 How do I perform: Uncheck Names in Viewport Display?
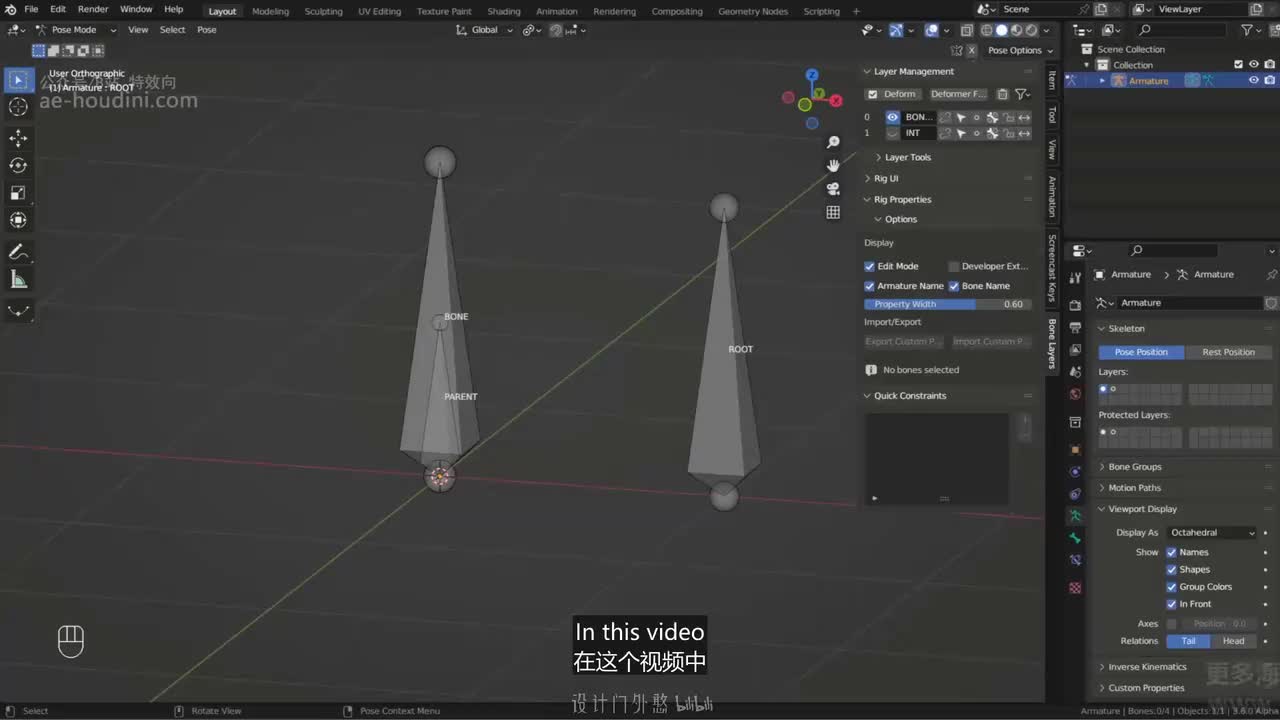(1172, 552)
